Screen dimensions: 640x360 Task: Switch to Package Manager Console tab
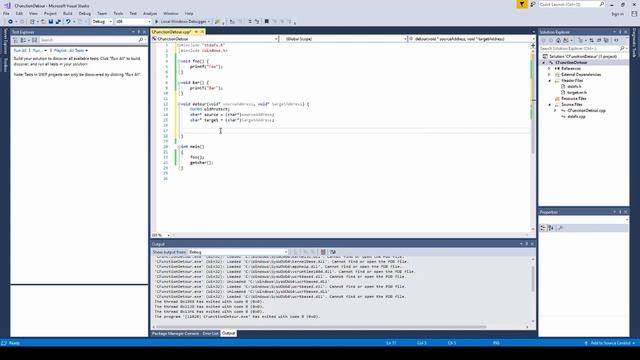coord(175,333)
